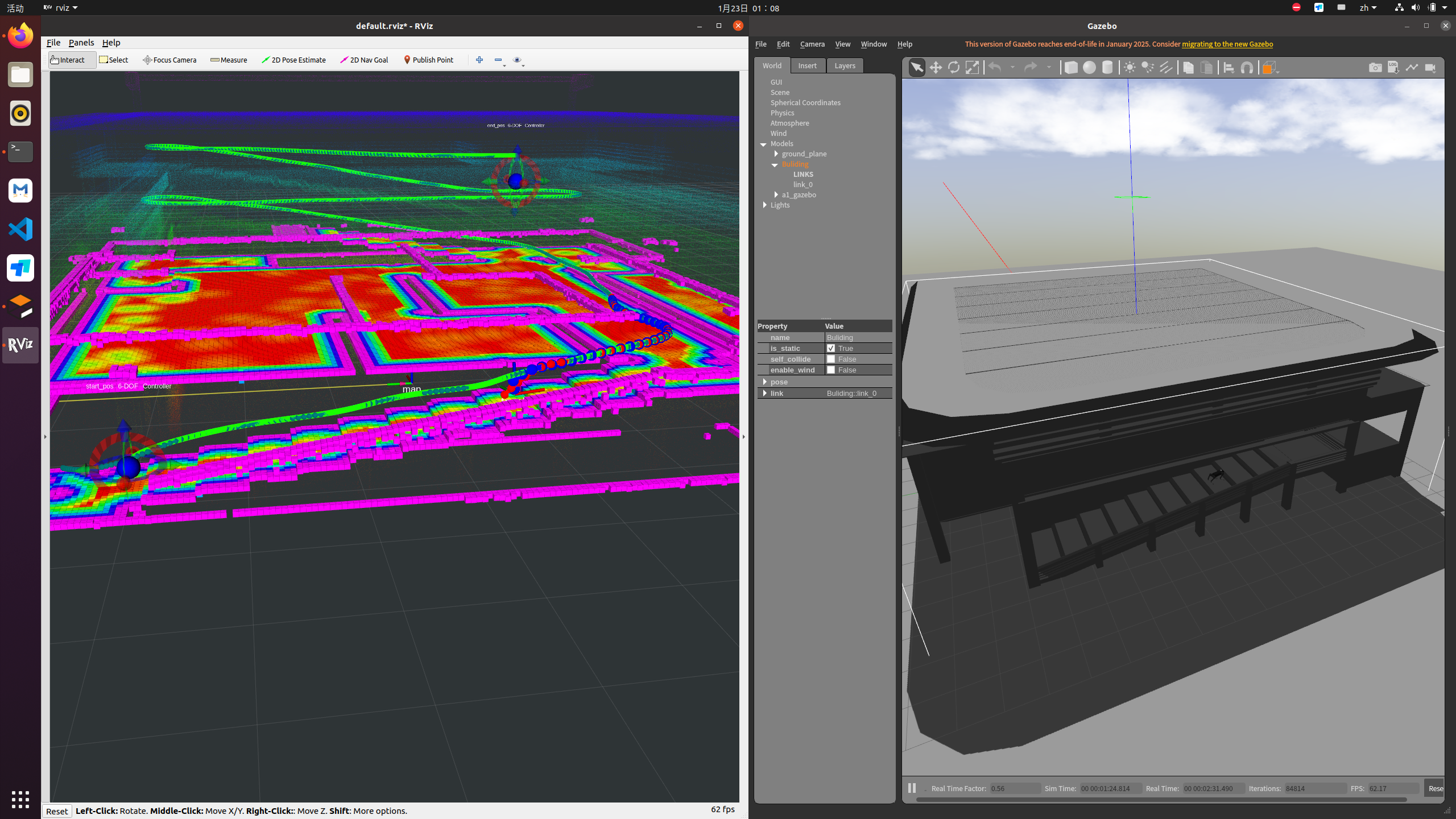Enable the enable_wind checkbox
This screenshot has height=819, width=1456.
tap(831, 370)
